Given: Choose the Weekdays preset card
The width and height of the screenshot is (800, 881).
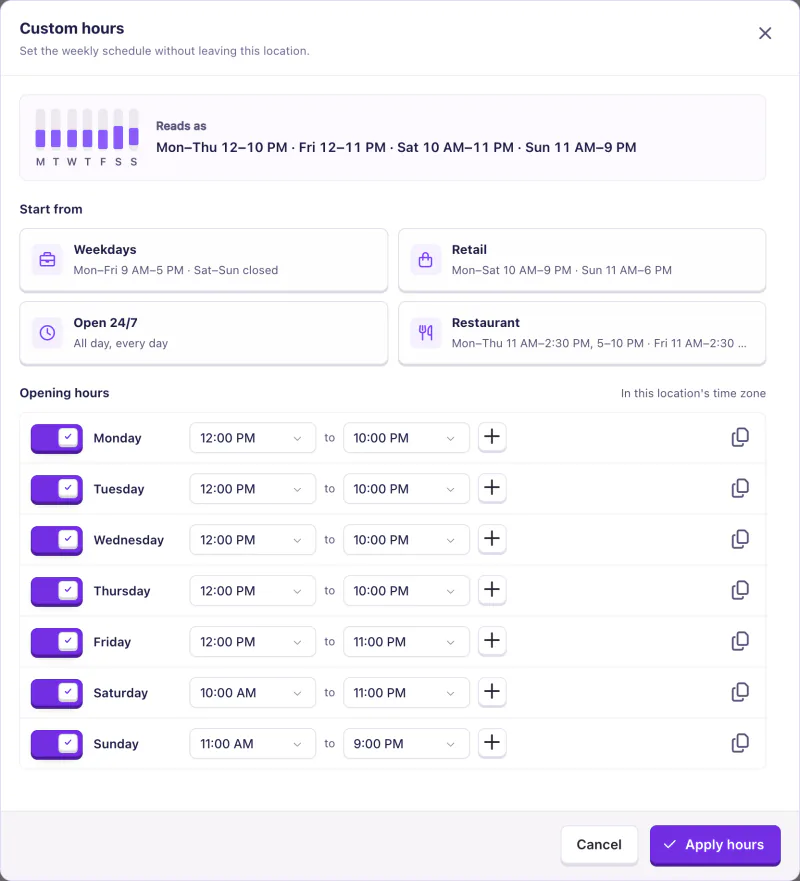Looking at the screenshot, I should pos(203,260).
